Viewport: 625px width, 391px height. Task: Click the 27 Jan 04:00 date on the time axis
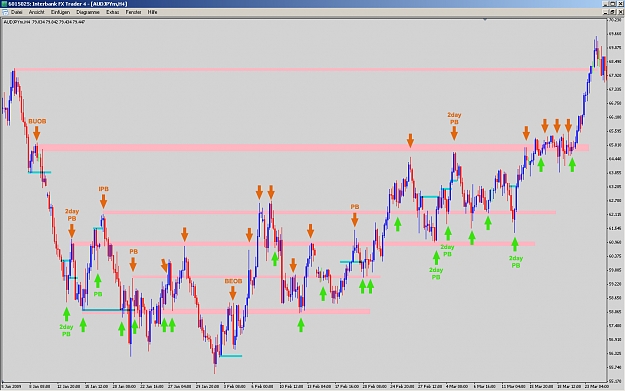click(179, 386)
